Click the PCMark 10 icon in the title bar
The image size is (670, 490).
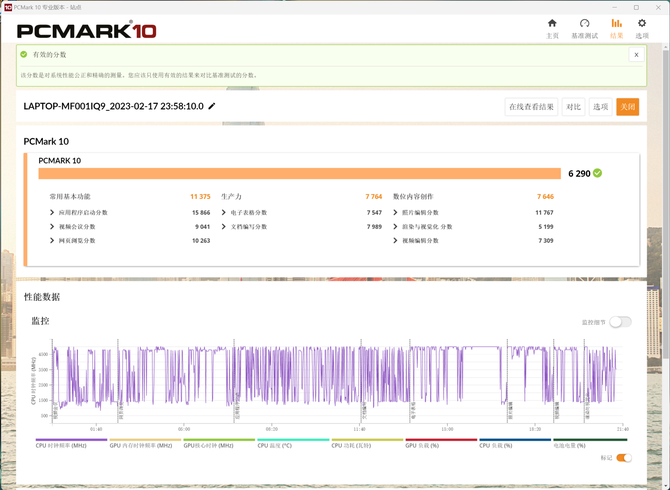[x=8, y=7]
